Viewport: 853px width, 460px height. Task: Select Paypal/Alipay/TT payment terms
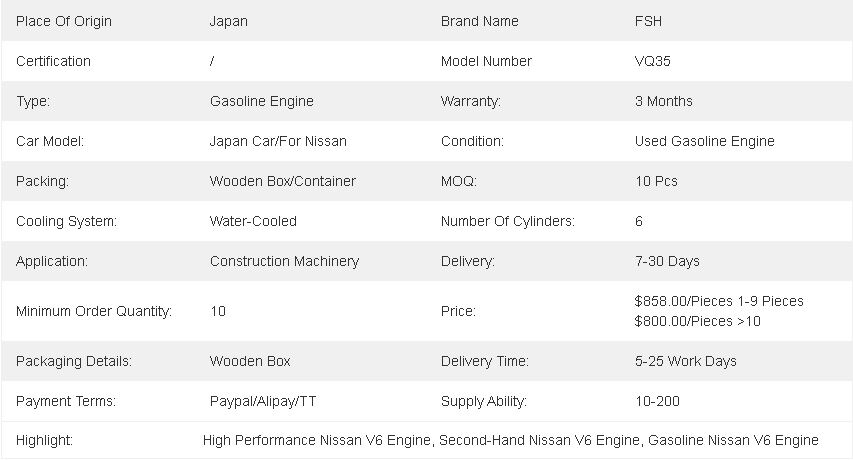click(x=263, y=401)
